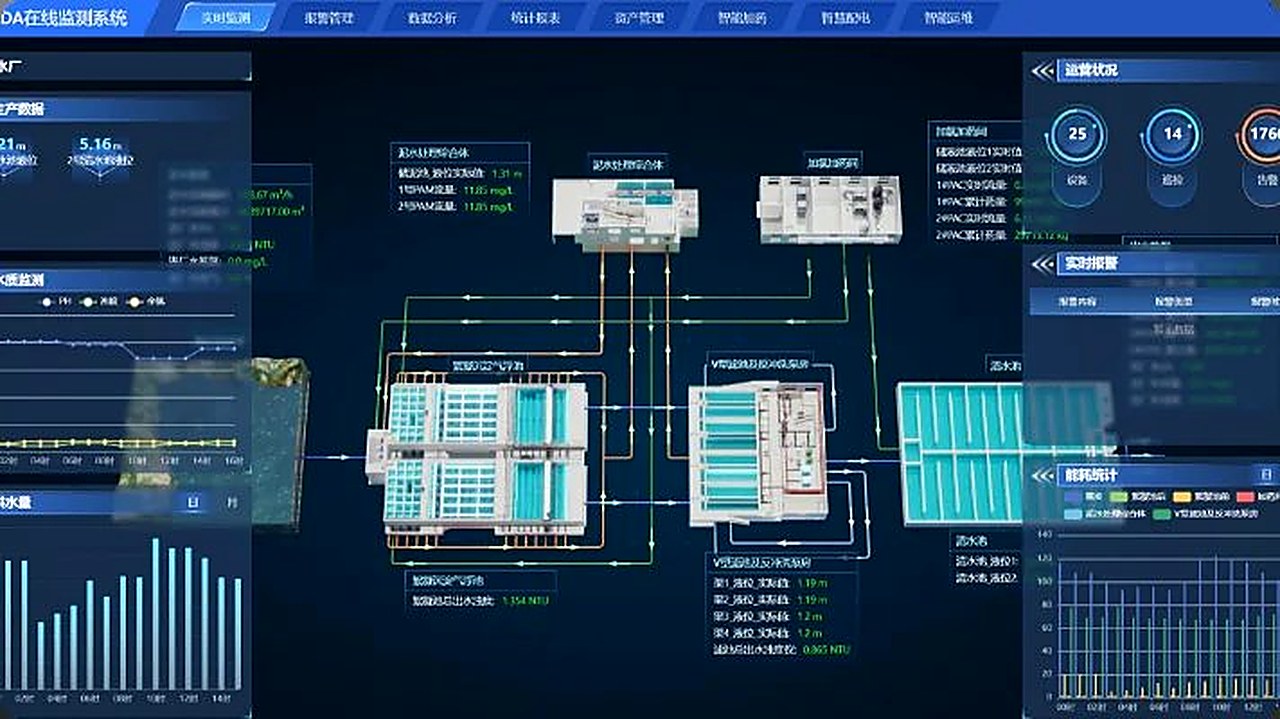Screen dimensions: 1280x719
Task: Toggle 泥水处理综合体 in the energy chart legend
Action: pyautogui.click(x=1104, y=514)
